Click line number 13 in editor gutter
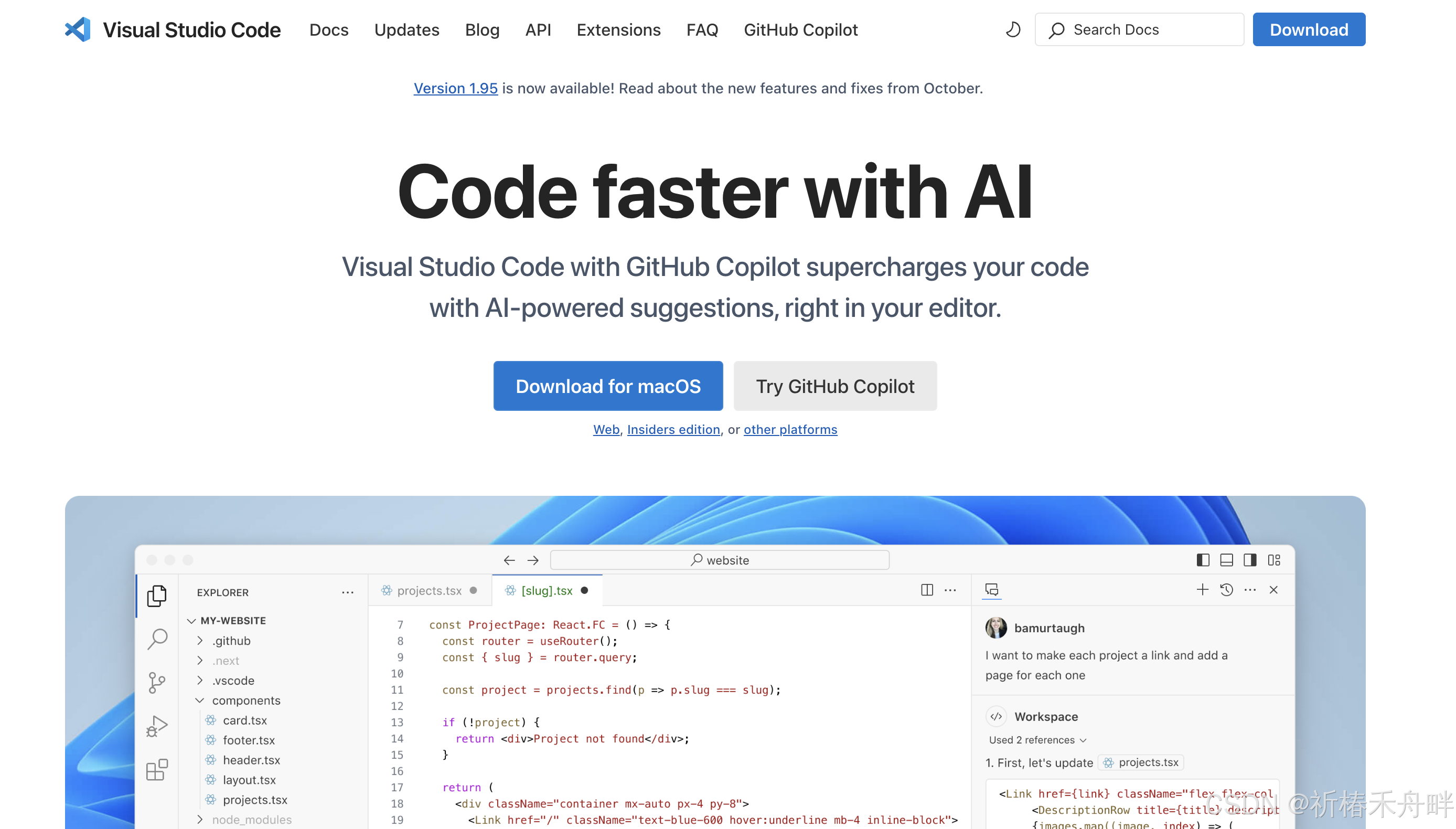The height and width of the screenshot is (829, 1456). point(397,722)
